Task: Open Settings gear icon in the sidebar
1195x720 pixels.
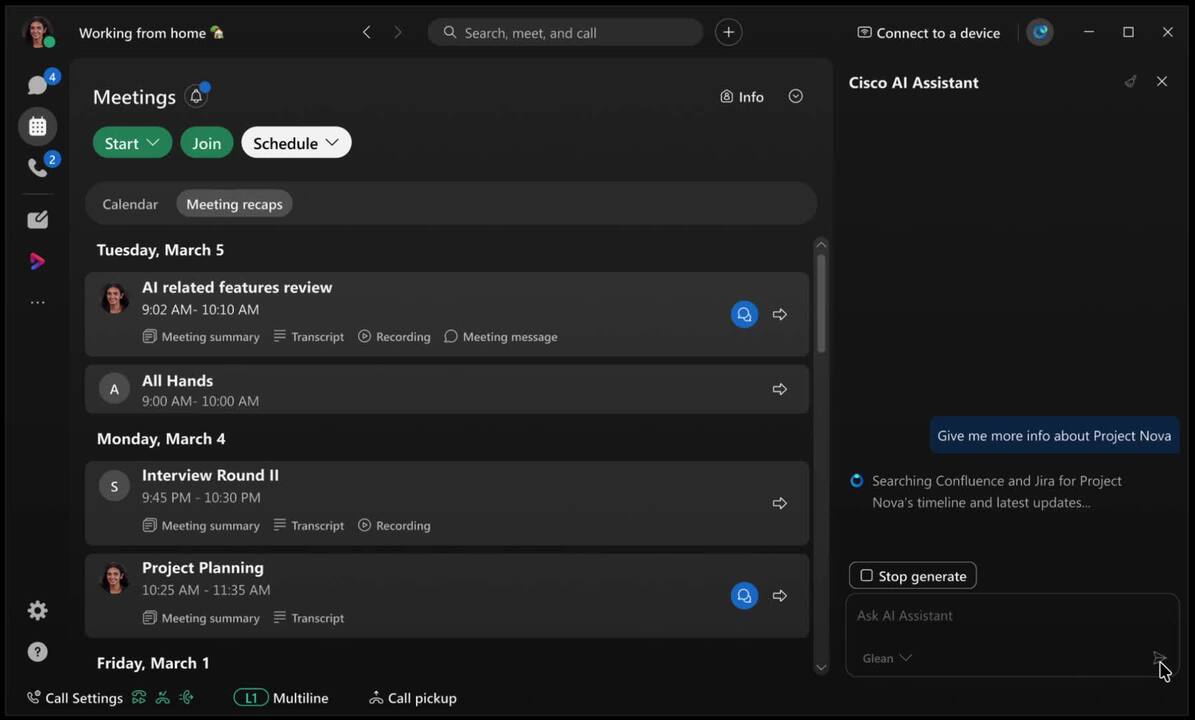Action: pos(38,610)
